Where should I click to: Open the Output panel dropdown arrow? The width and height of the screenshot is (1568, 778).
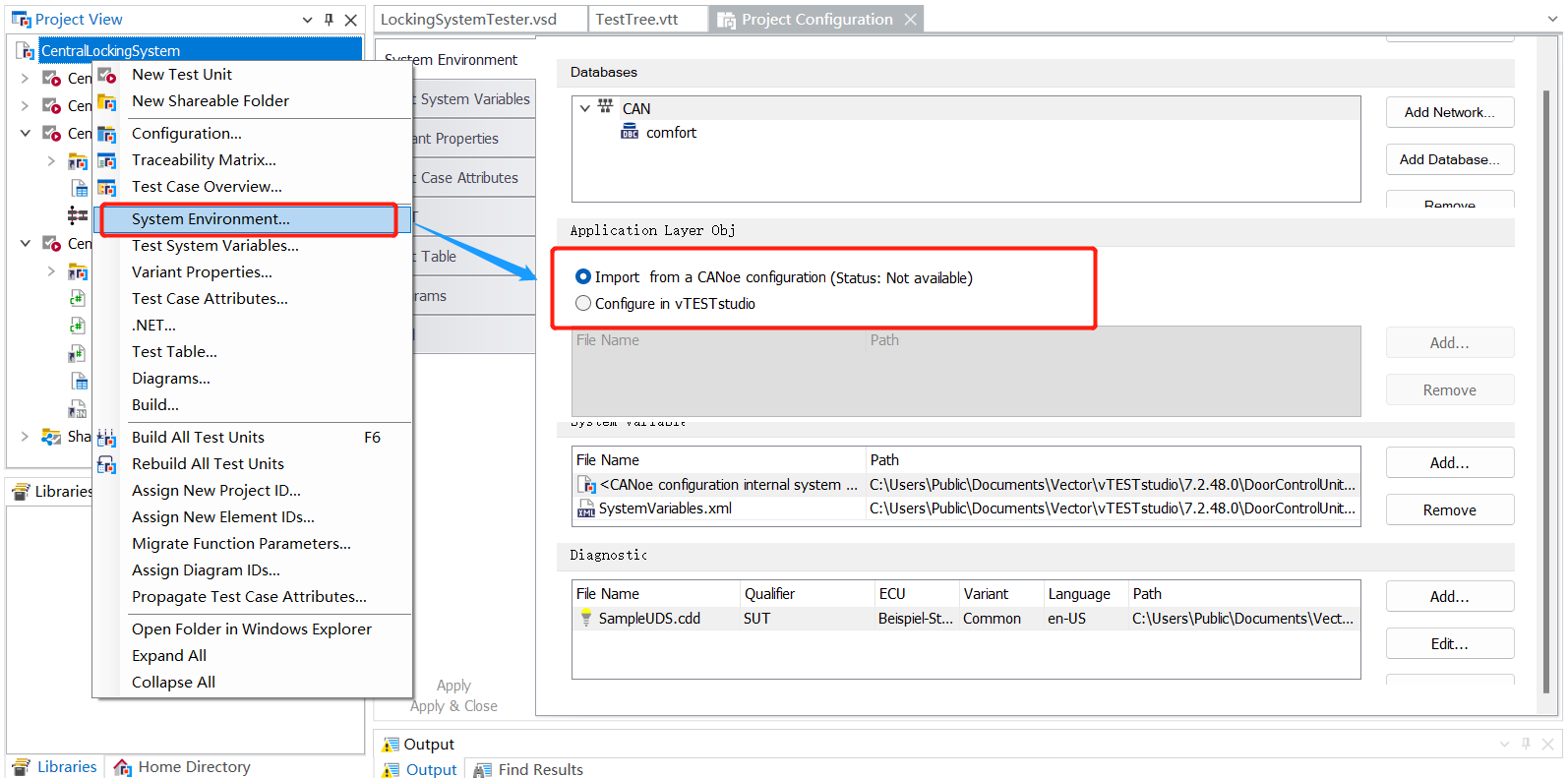point(1504,744)
